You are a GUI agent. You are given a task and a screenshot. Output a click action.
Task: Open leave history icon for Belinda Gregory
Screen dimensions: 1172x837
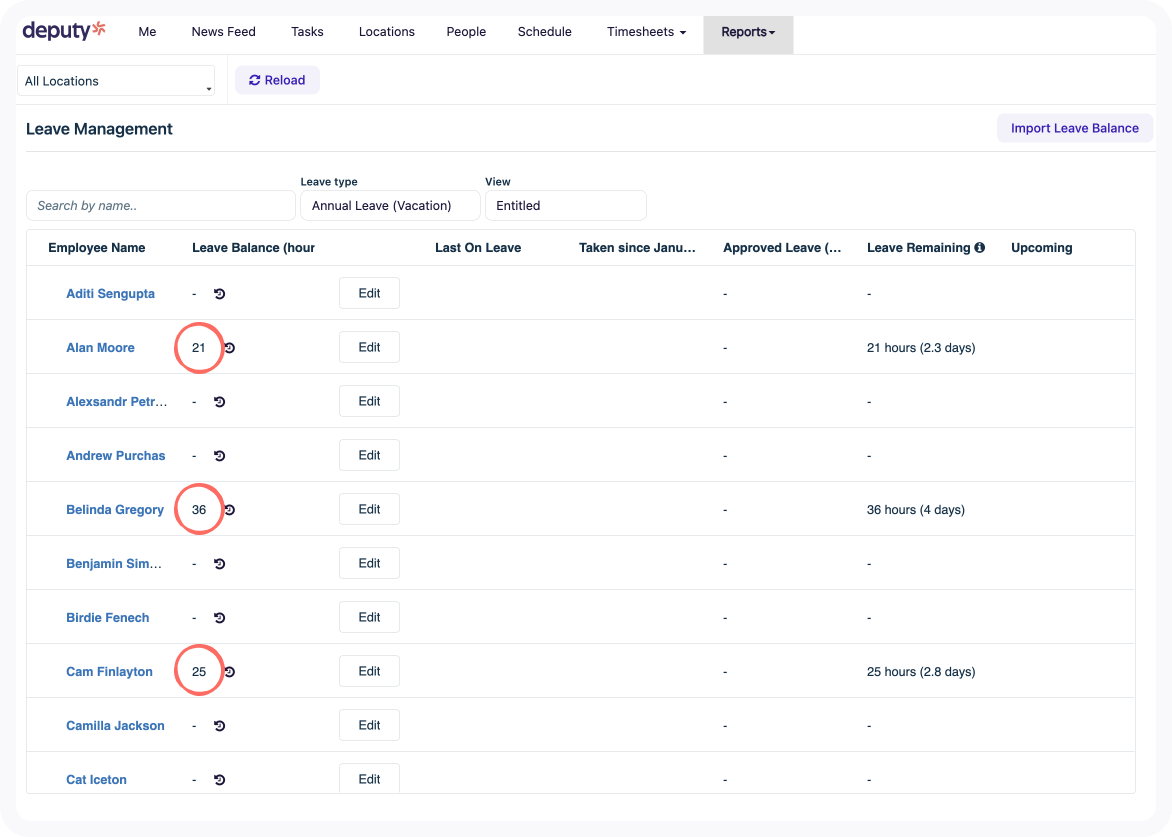point(229,510)
